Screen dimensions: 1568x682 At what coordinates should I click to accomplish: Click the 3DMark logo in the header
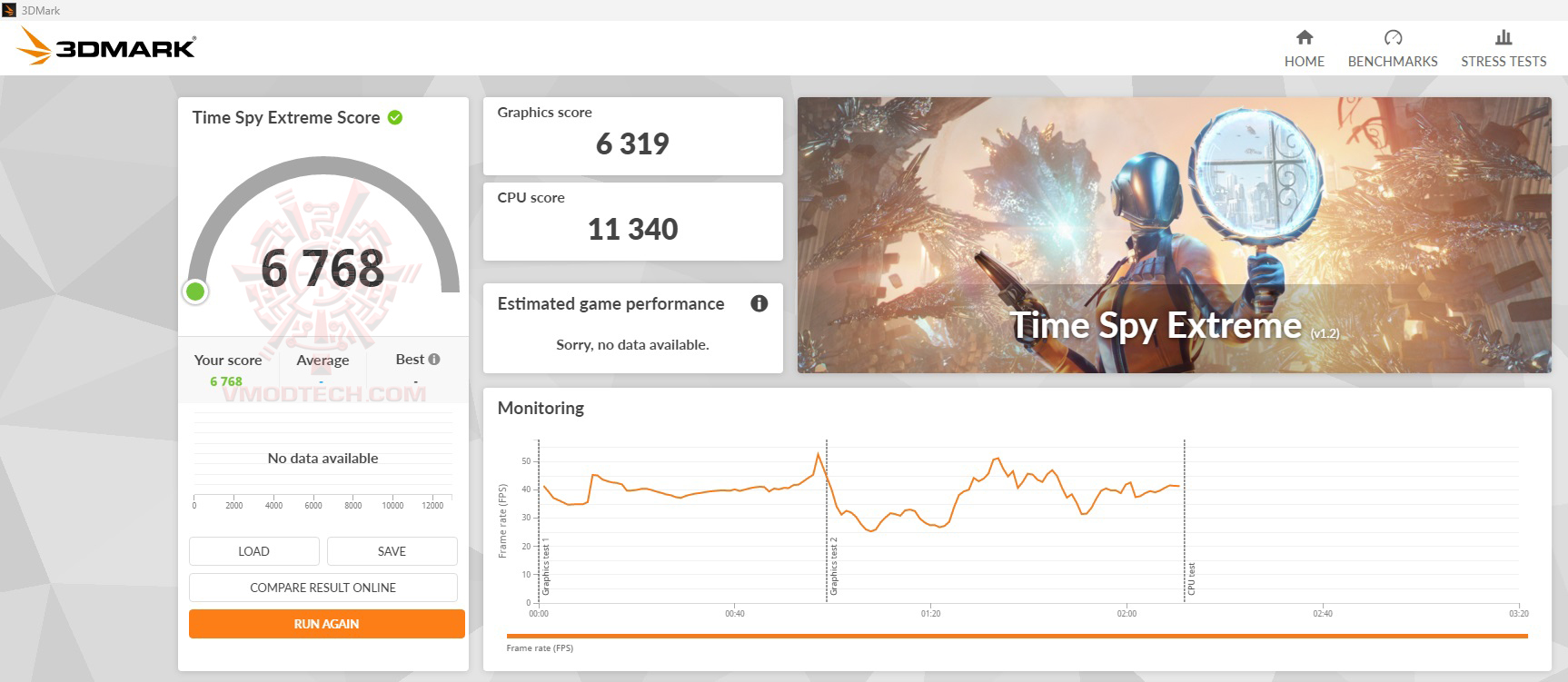point(106,46)
